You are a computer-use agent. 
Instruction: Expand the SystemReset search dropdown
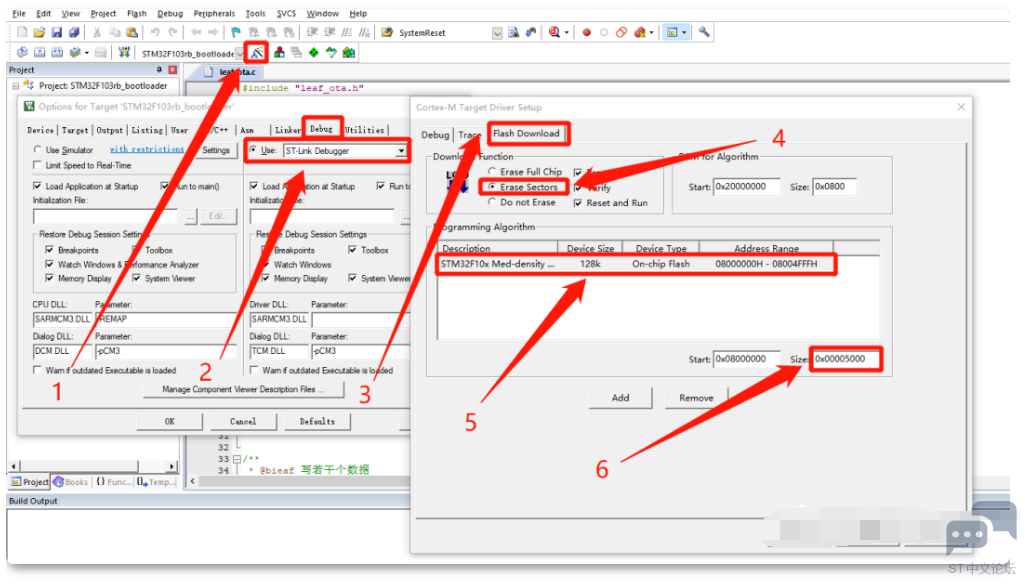[x=497, y=33]
